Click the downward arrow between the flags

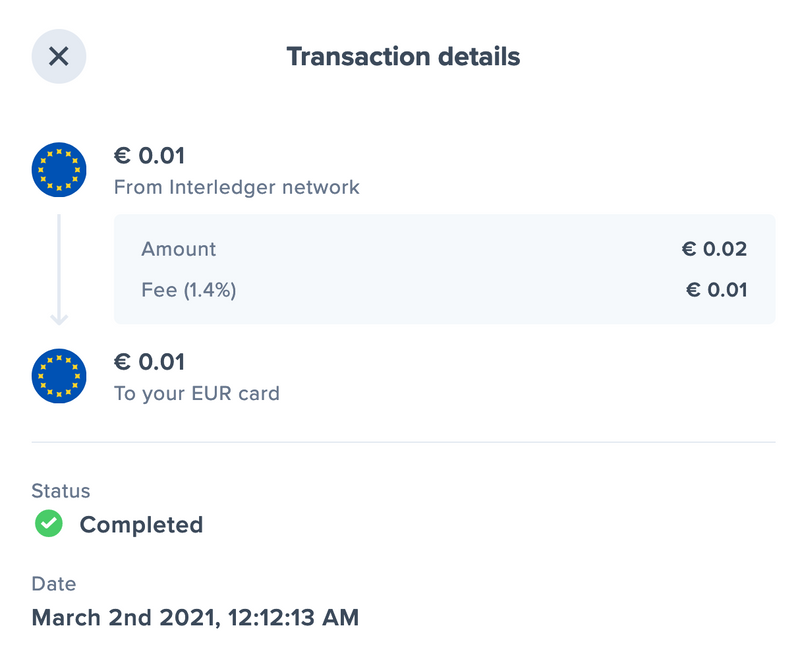click(59, 270)
